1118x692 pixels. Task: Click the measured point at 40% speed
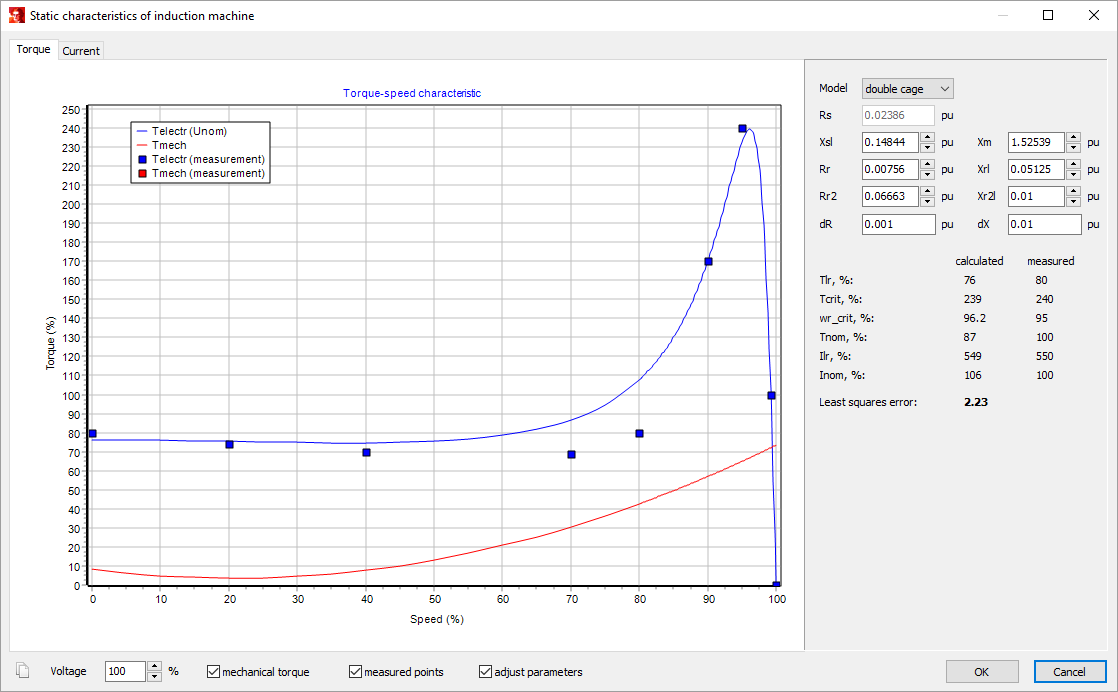366,453
